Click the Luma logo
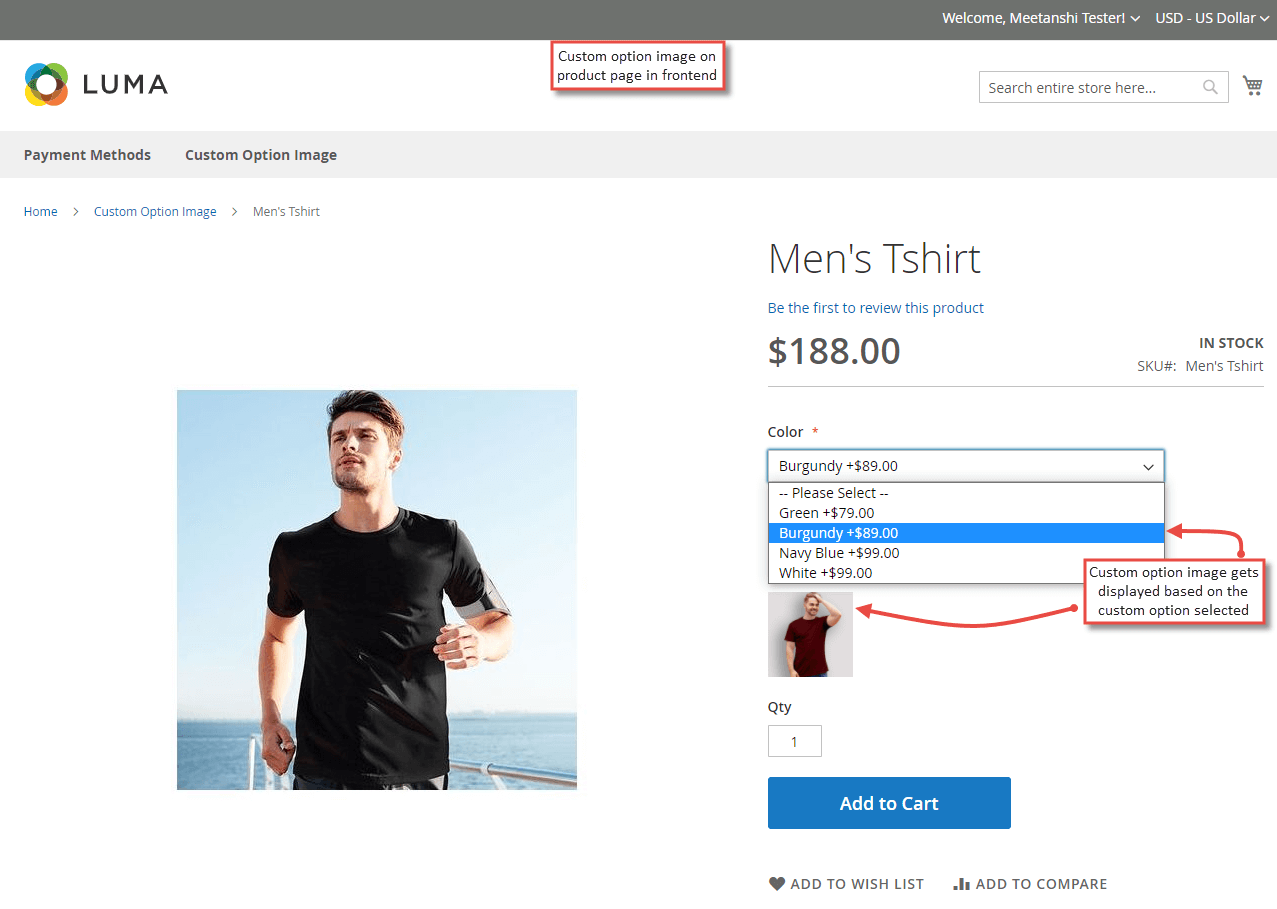This screenshot has width=1277, height=909. coord(95,84)
